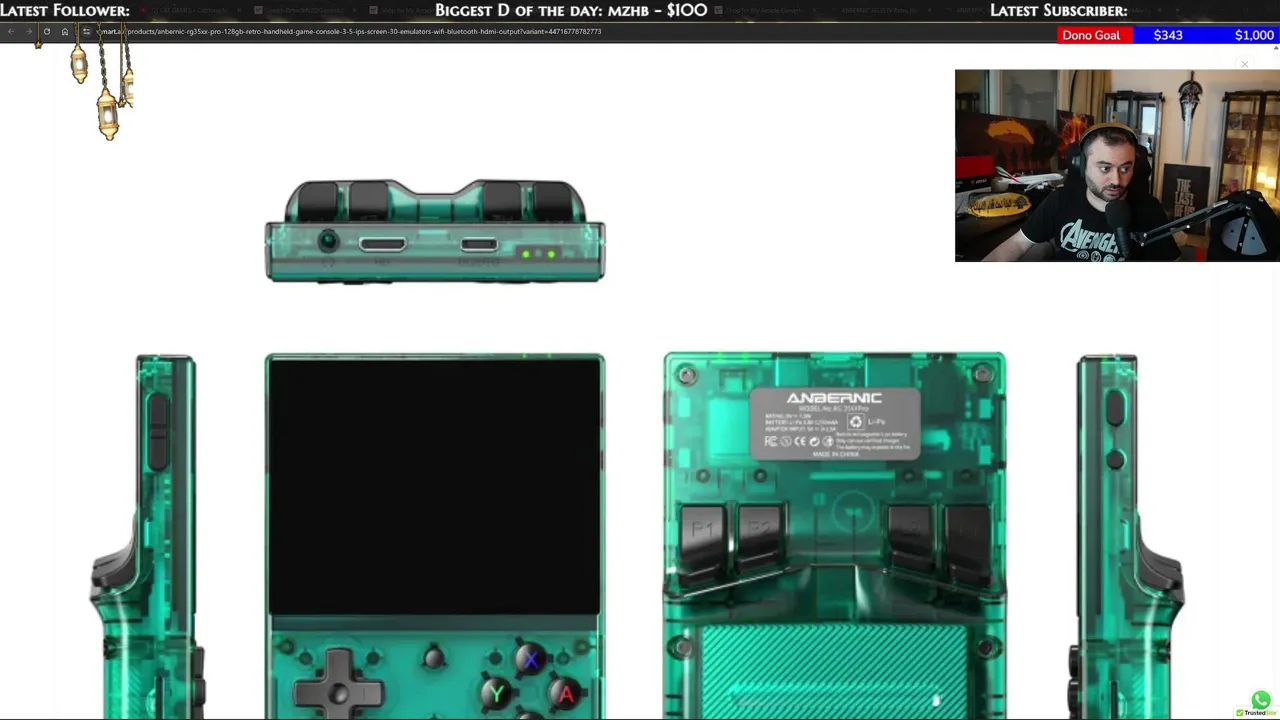1280x720 pixels.
Task: Open the top-view image of the console
Action: (x=435, y=231)
